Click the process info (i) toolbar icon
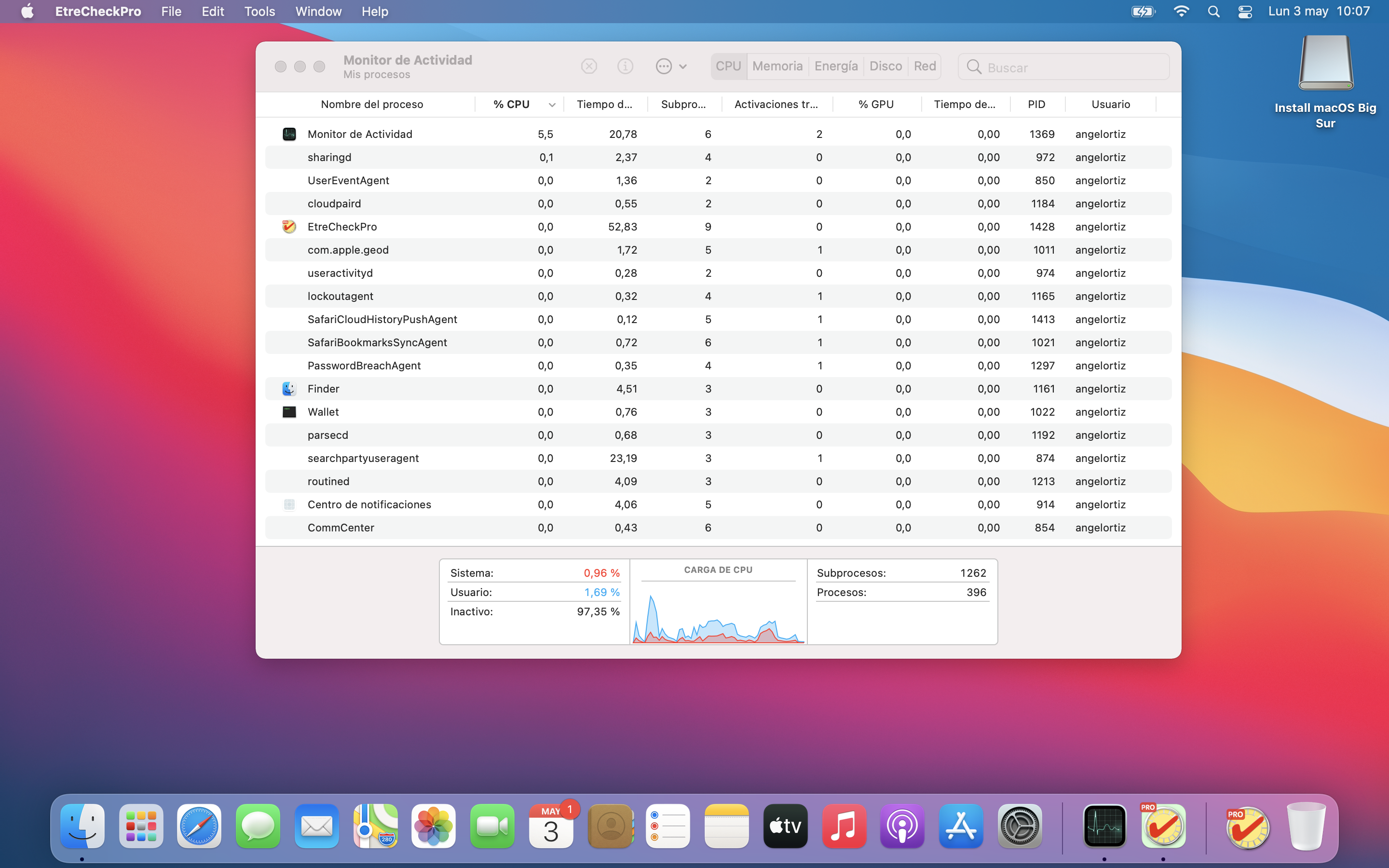Image resolution: width=1389 pixels, height=868 pixels. 625,67
